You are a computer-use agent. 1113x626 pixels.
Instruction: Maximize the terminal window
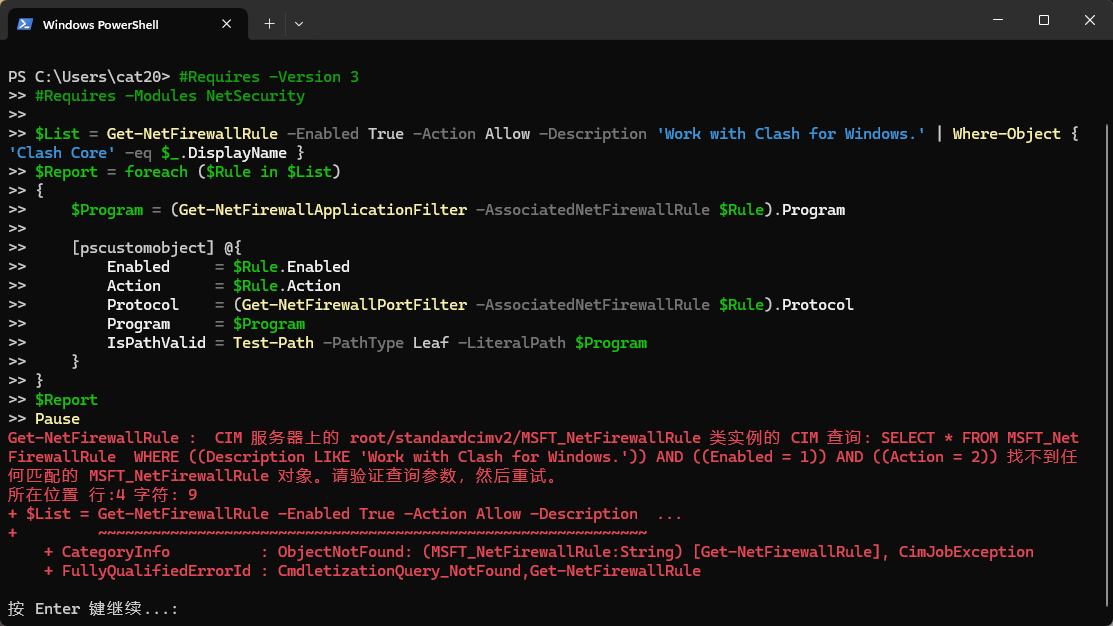point(1044,20)
